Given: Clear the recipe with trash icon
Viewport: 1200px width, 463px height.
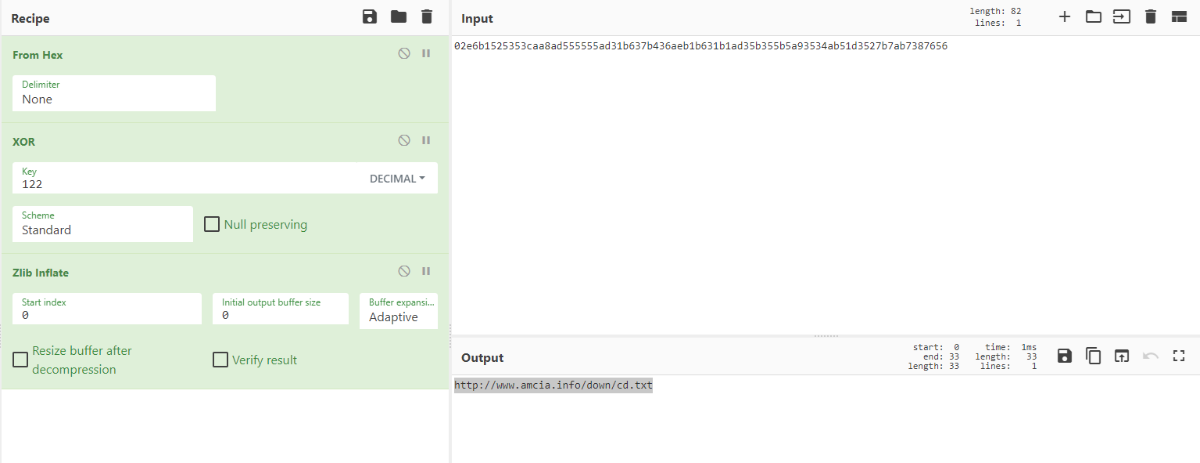Looking at the screenshot, I should [427, 17].
